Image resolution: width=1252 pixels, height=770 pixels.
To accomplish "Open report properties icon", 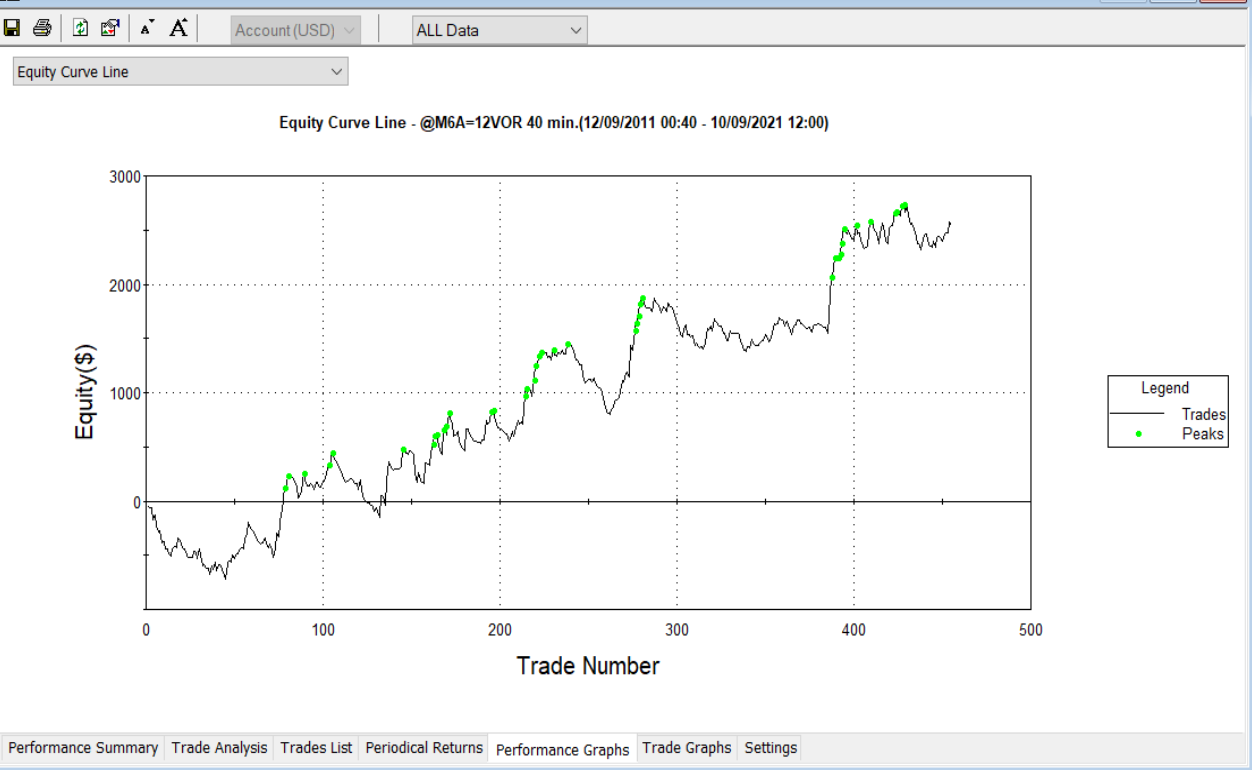I will tap(110, 29).
